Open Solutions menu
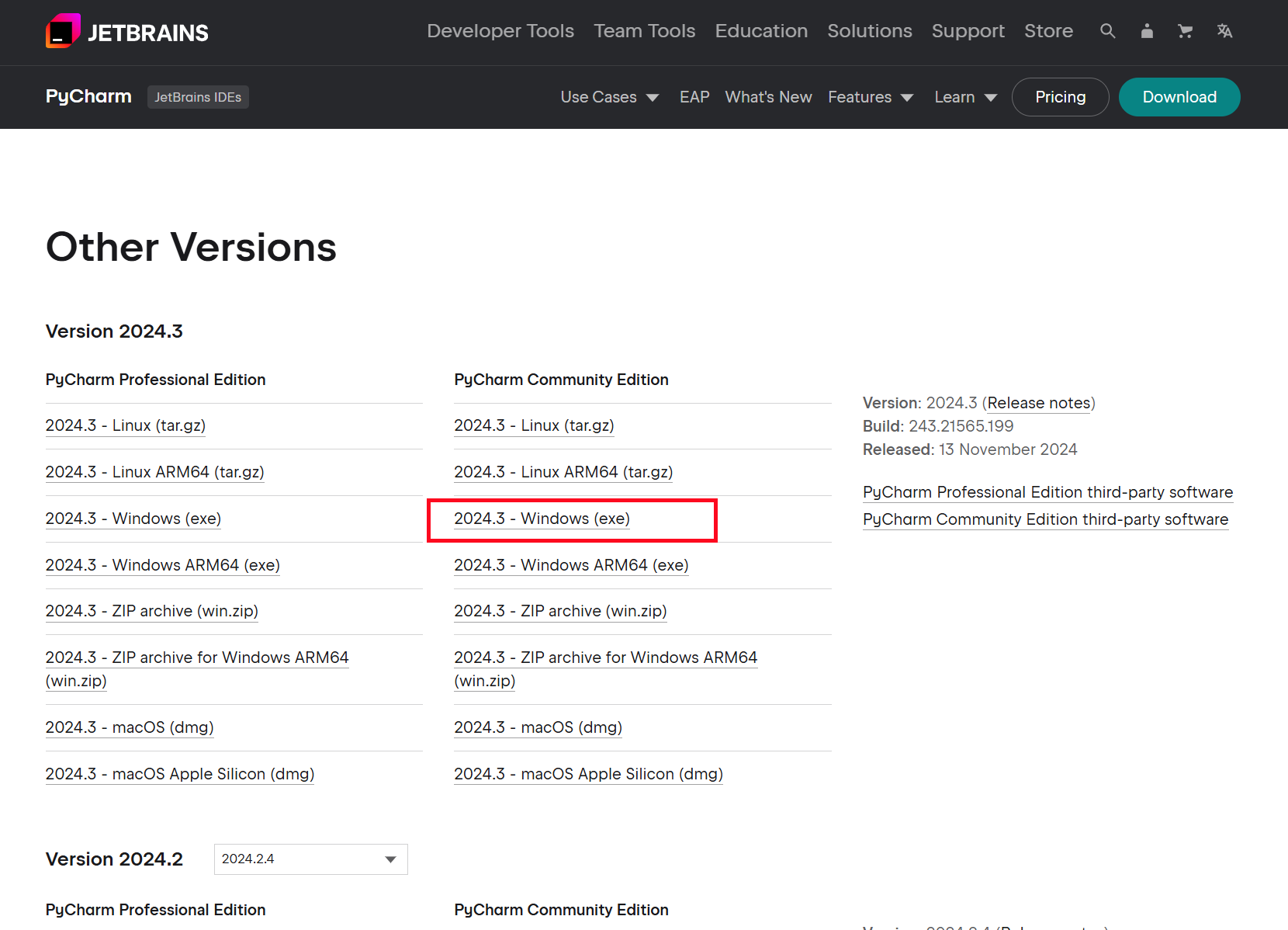Image resolution: width=1288 pixels, height=930 pixels. pyautogui.click(x=870, y=31)
